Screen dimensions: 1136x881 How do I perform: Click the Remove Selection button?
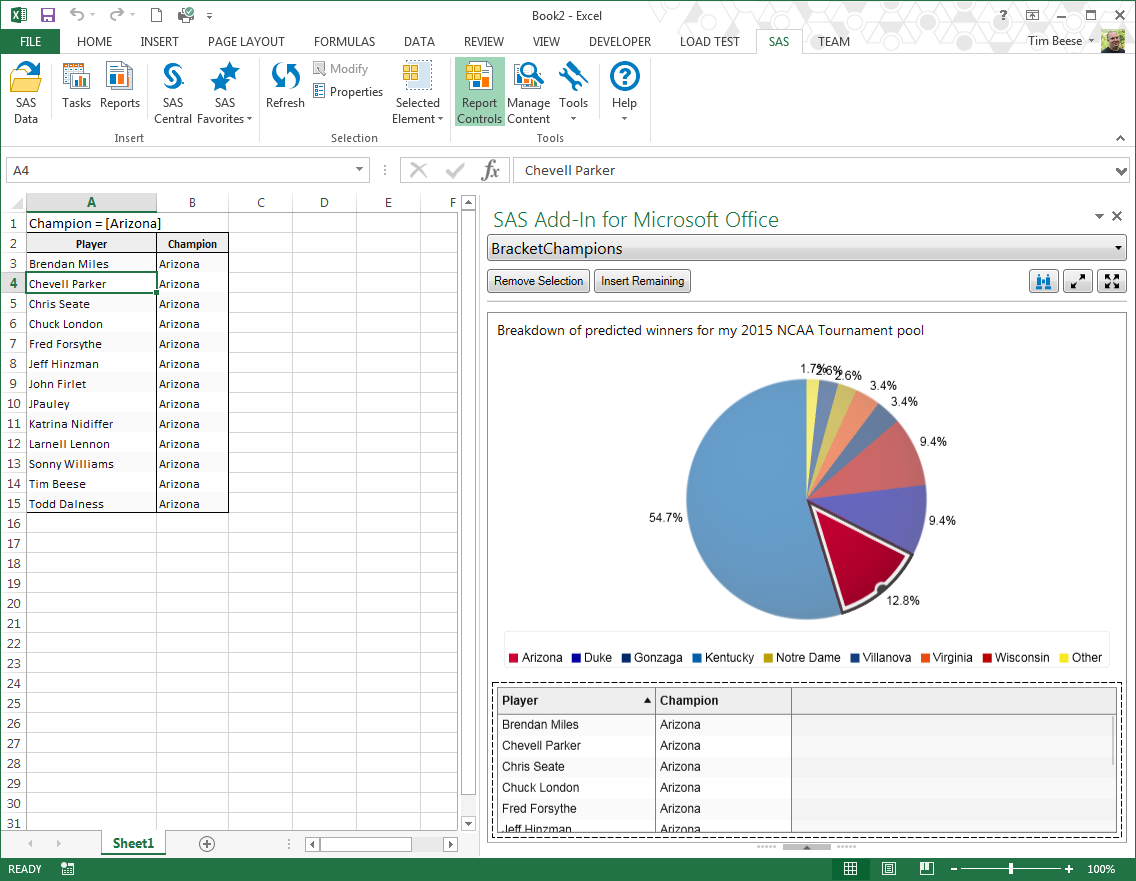click(x=538, y=281)
